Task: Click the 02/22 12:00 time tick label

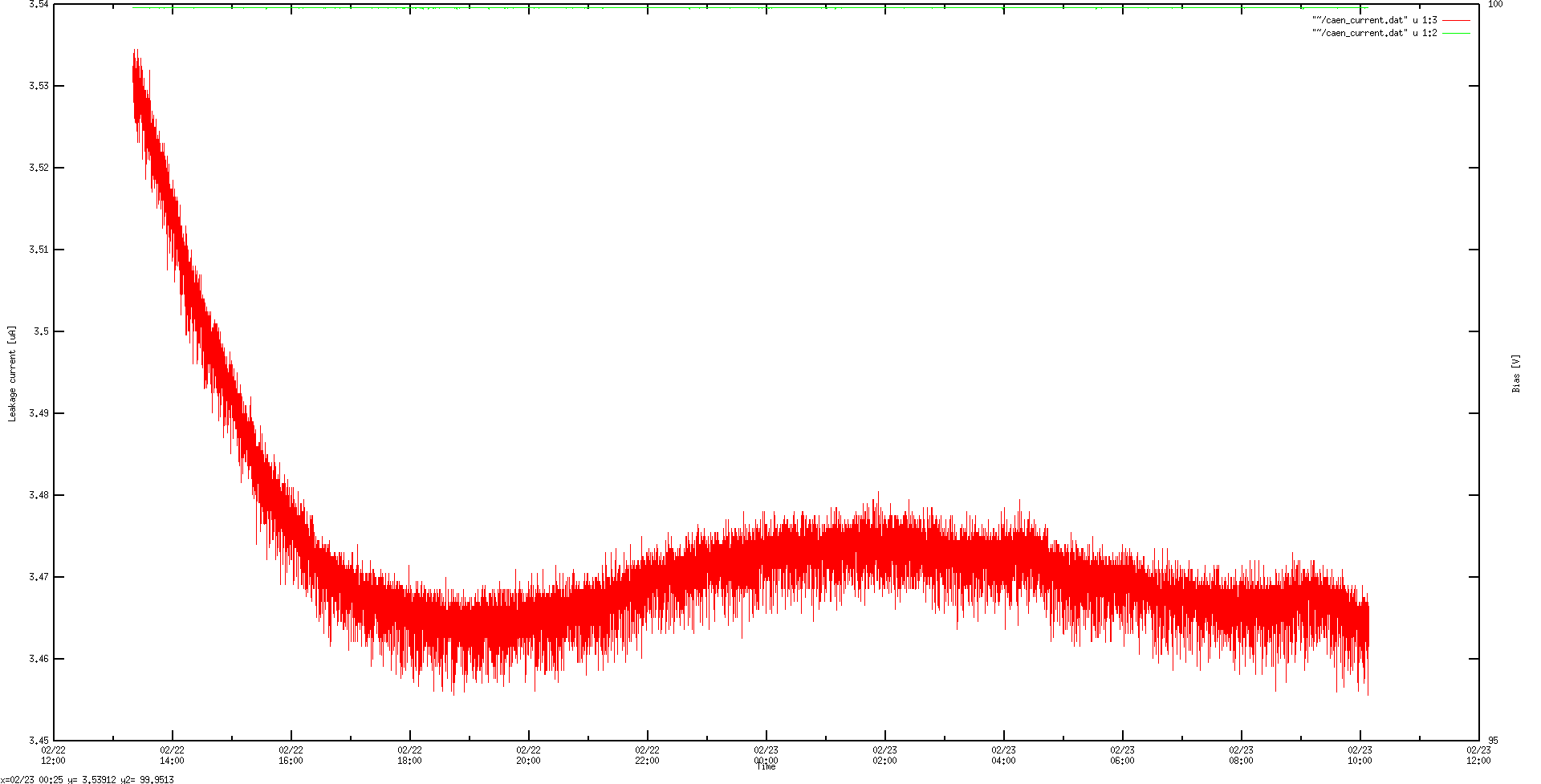Action: click(54, 755)
